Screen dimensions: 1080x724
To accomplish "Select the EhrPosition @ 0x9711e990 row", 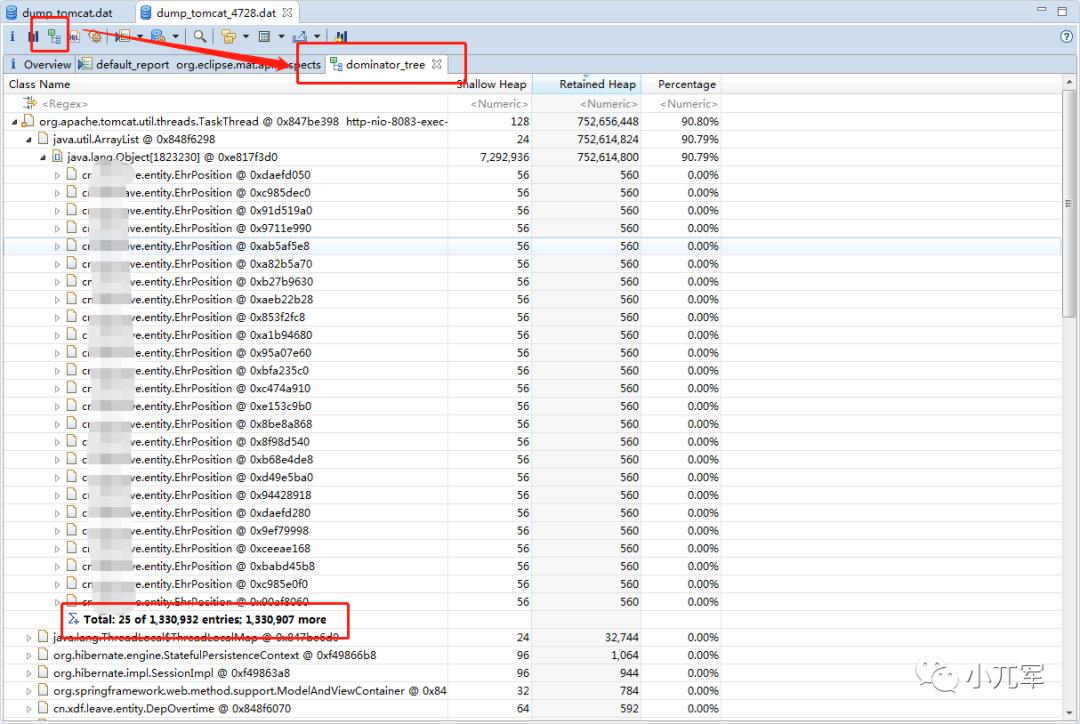I will (x=532, y=229).
